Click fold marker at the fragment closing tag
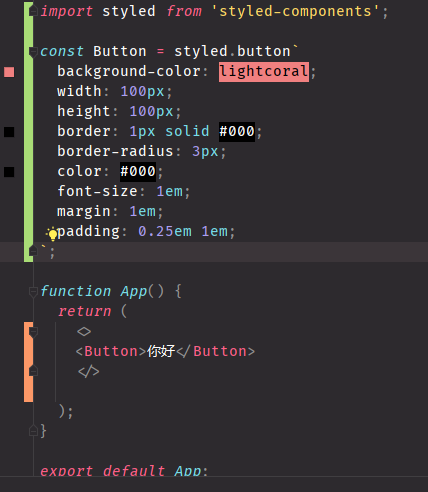The width and height of the screenshot is (428, 492). coord(33,371)
